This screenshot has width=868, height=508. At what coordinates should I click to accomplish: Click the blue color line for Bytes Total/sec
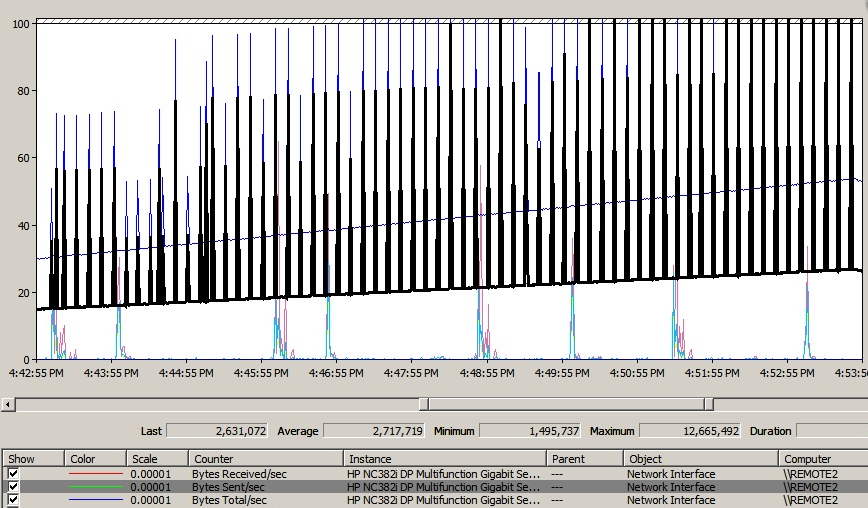click(95, 500)
